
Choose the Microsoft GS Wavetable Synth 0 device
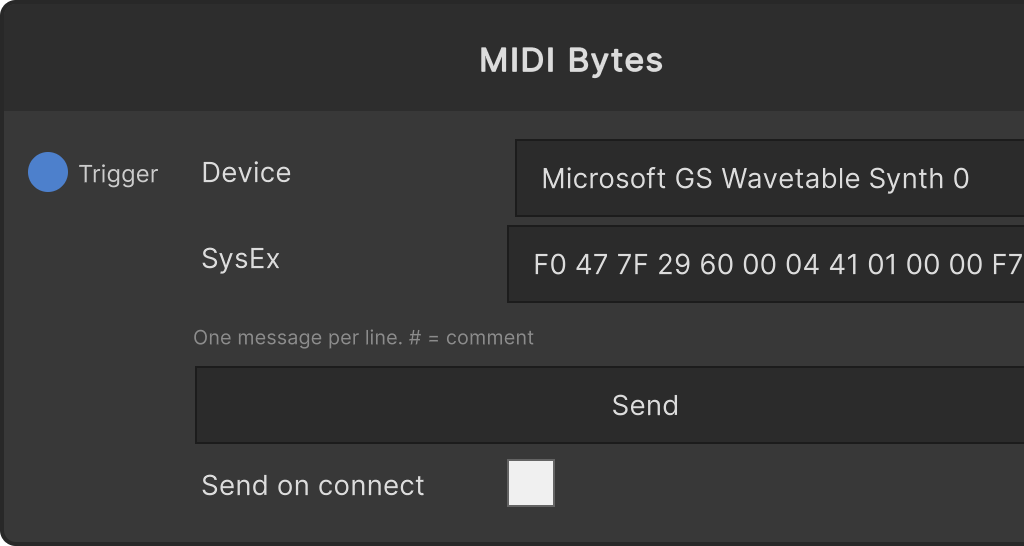point(755,178)
